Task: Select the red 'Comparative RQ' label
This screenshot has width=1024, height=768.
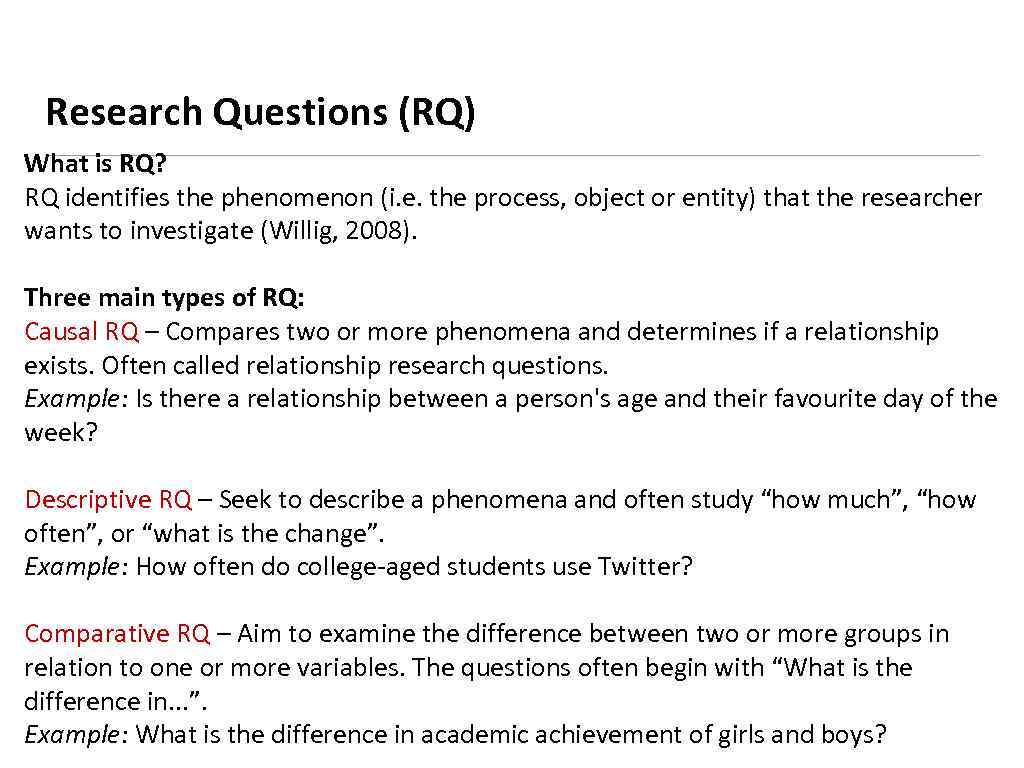Action: (117, 634)
